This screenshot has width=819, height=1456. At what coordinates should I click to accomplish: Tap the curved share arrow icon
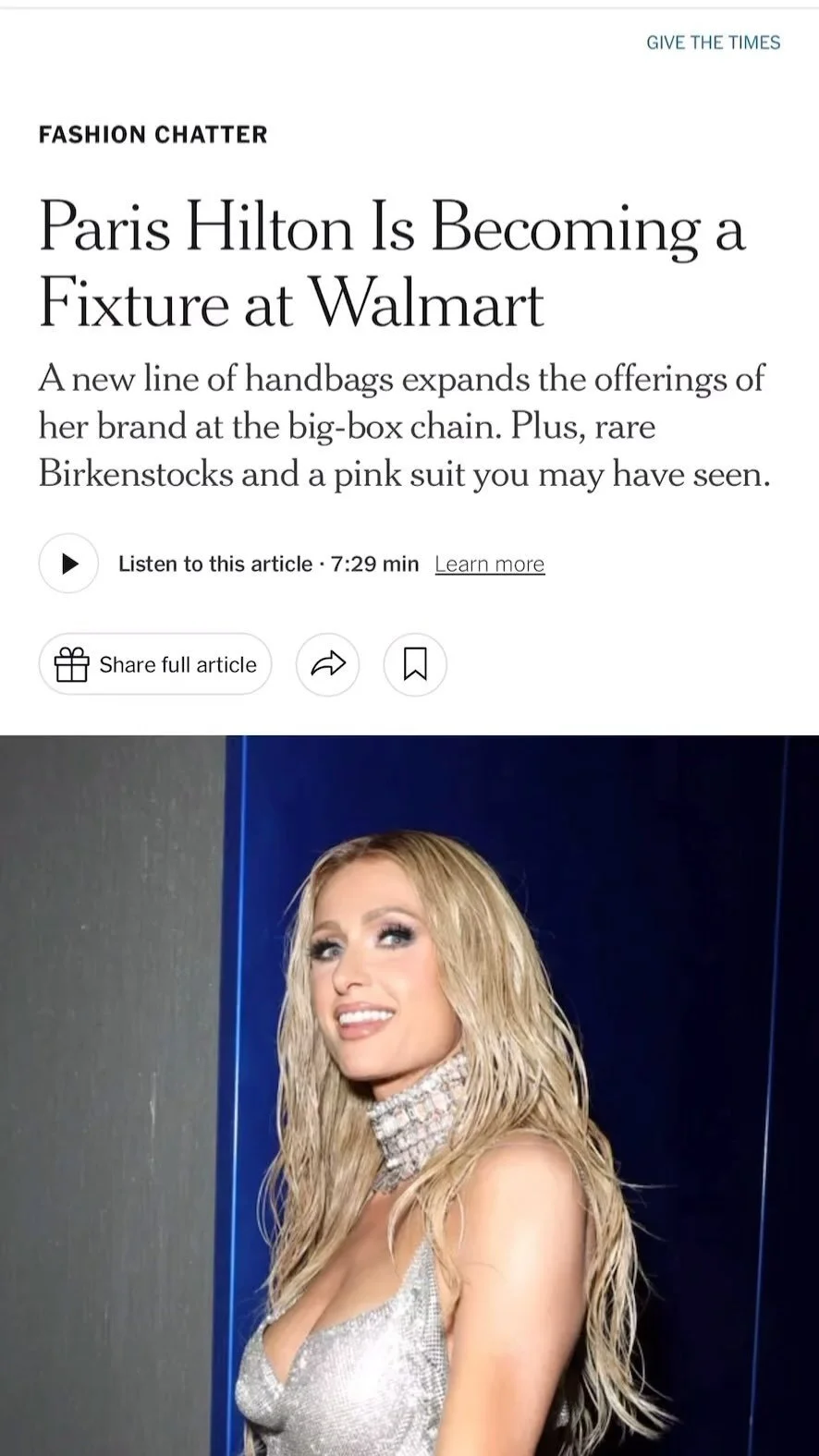pyautogui.click(x=327, y=663)
